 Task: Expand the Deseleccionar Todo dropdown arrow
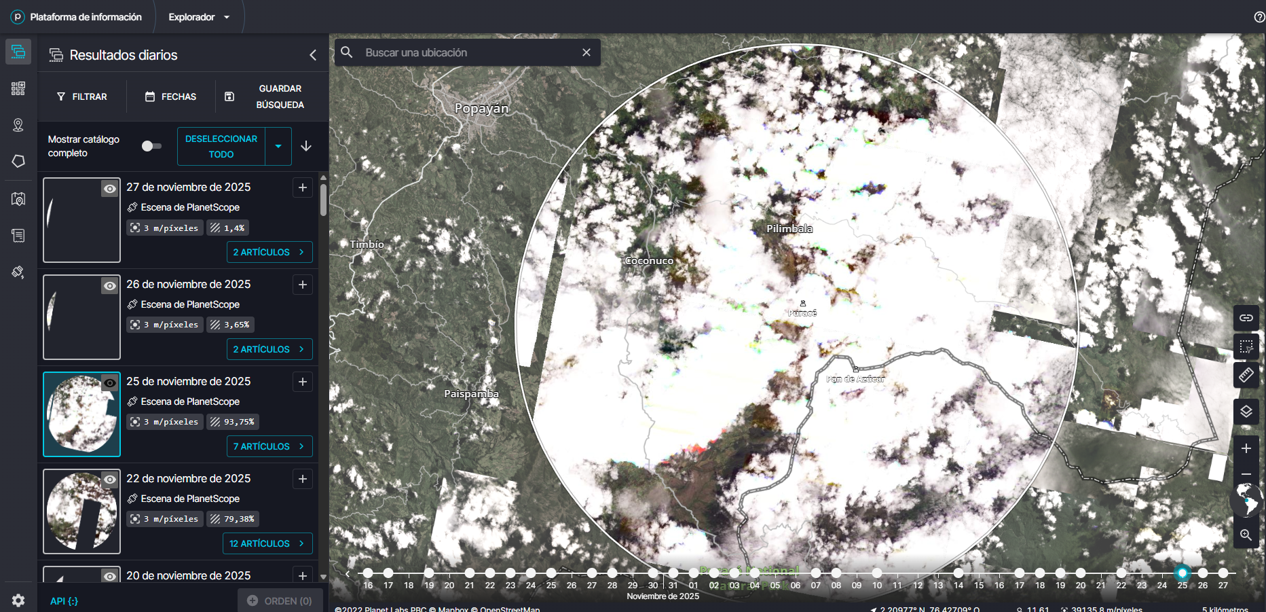(278, 146)
